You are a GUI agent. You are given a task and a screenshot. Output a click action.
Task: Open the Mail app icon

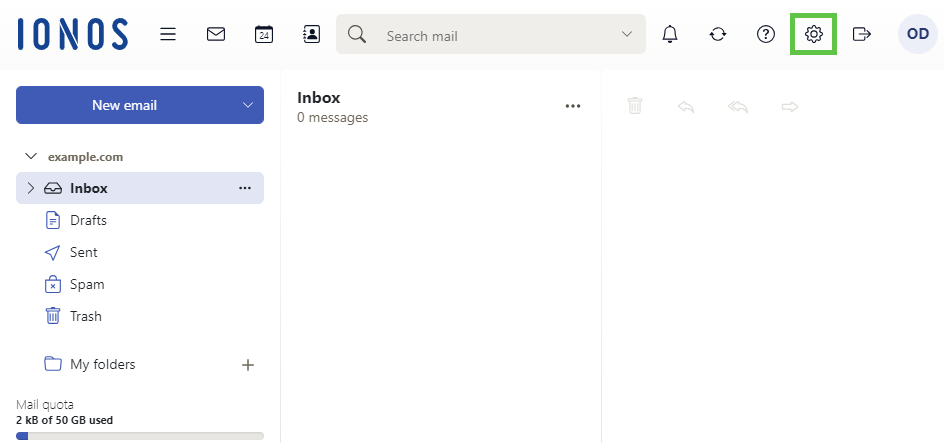tap(216, 34)
